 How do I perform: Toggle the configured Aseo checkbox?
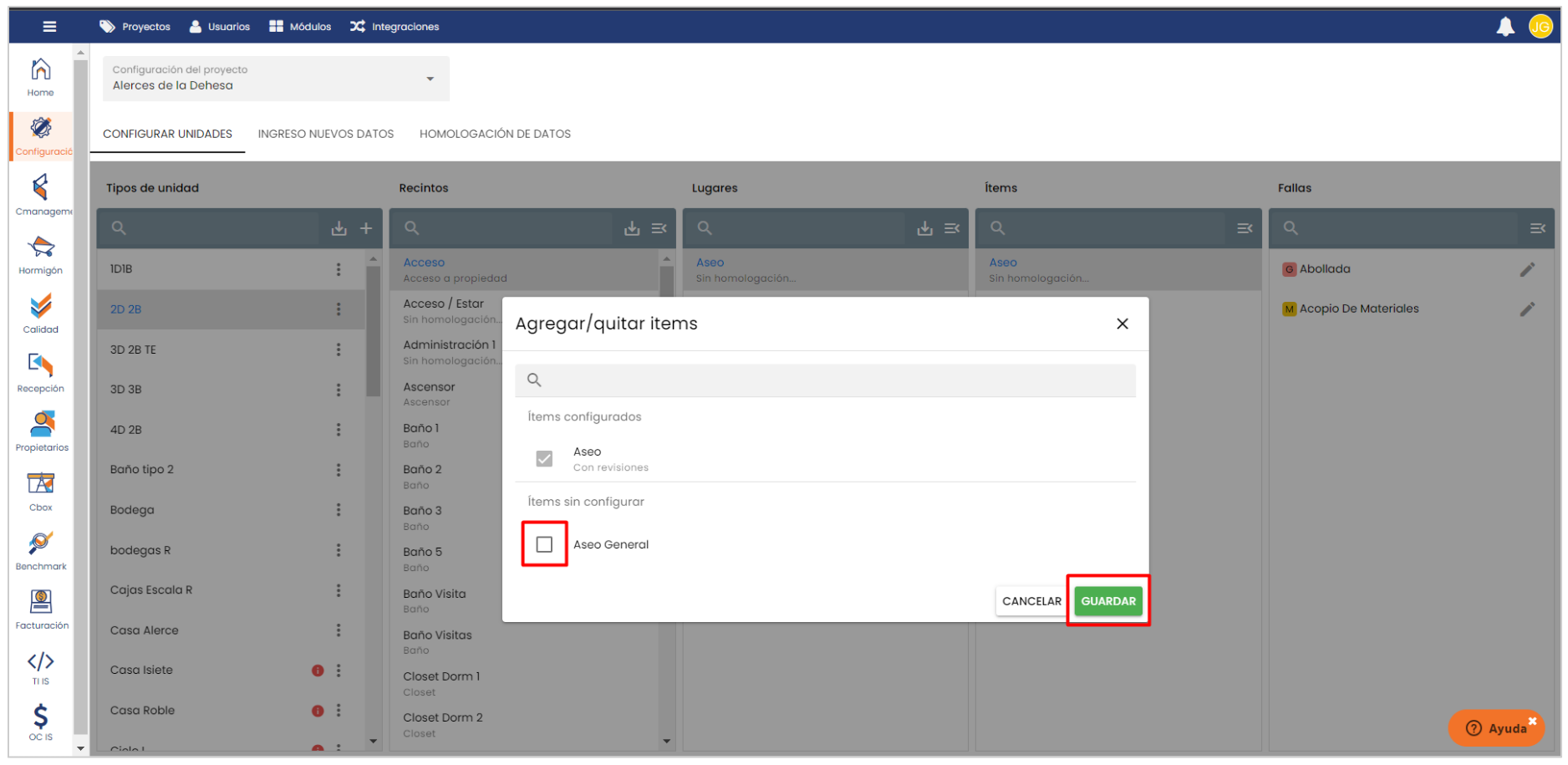click(544, 459)
